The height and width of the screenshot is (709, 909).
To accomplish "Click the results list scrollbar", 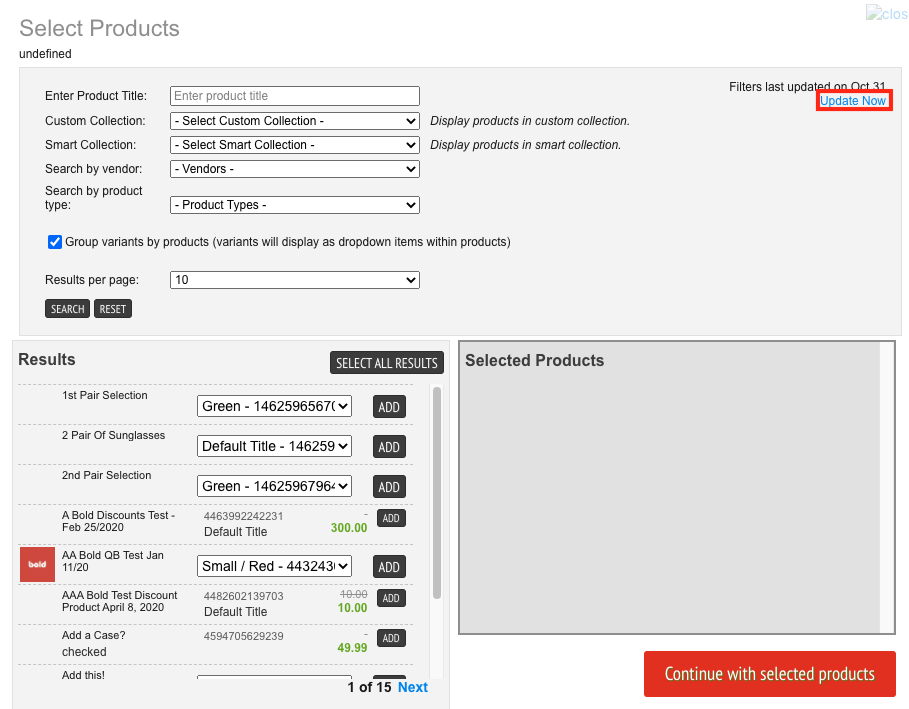I will (437, 493).
